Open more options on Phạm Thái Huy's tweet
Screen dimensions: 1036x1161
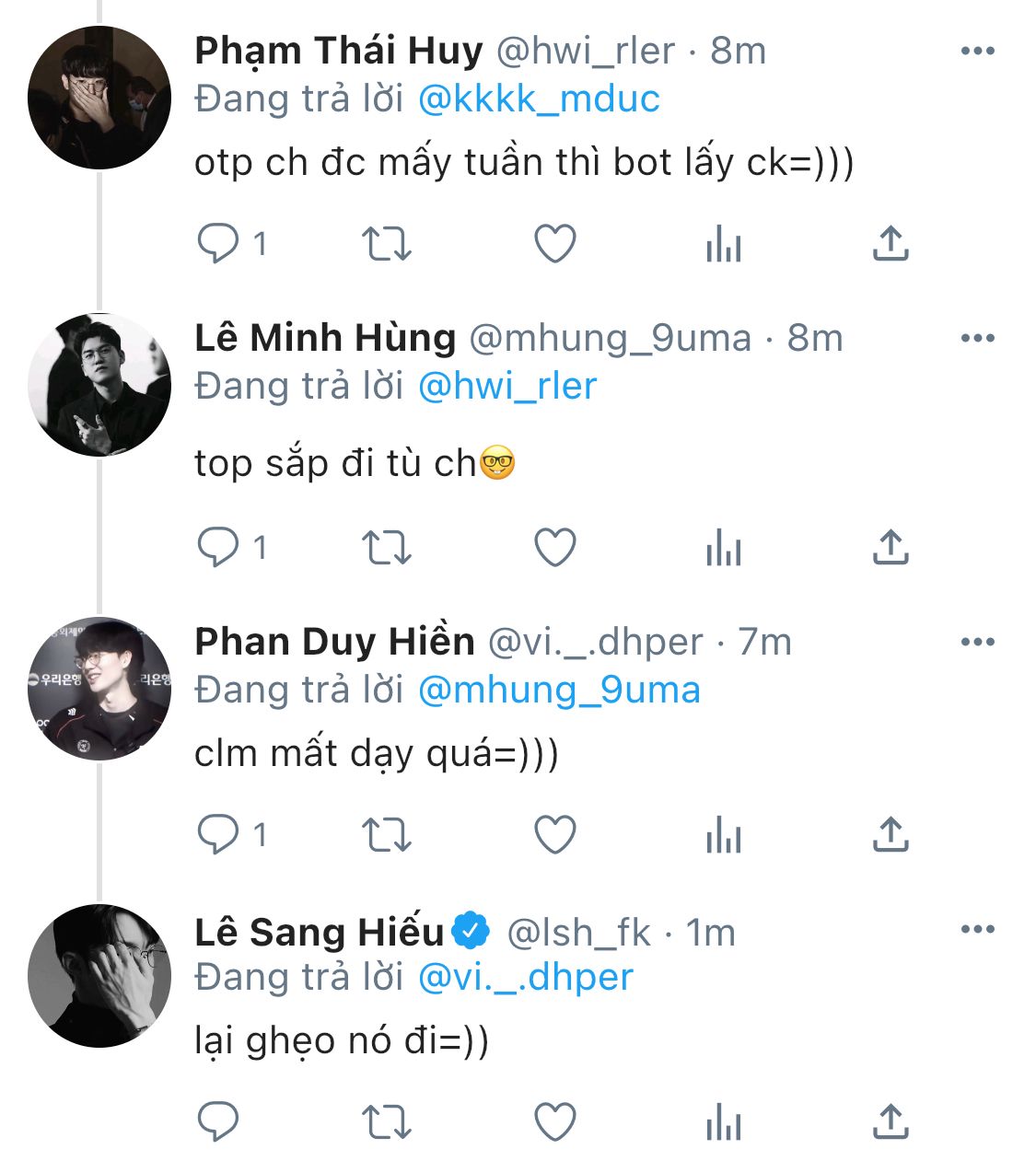[977, 51]
